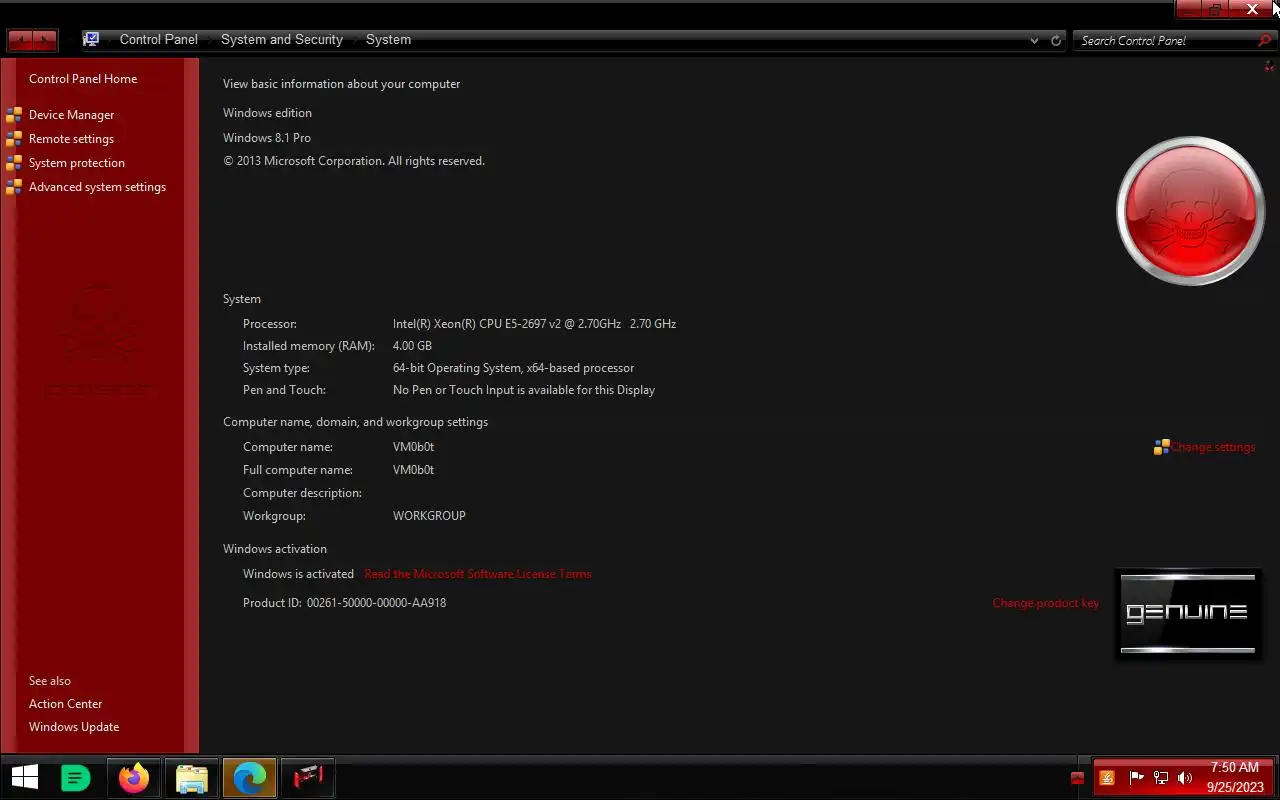Image resolution: width=1280 pixels, height=800 pixels.
Task: Expand the address bar history dropdown
Action: [1034, 41]
